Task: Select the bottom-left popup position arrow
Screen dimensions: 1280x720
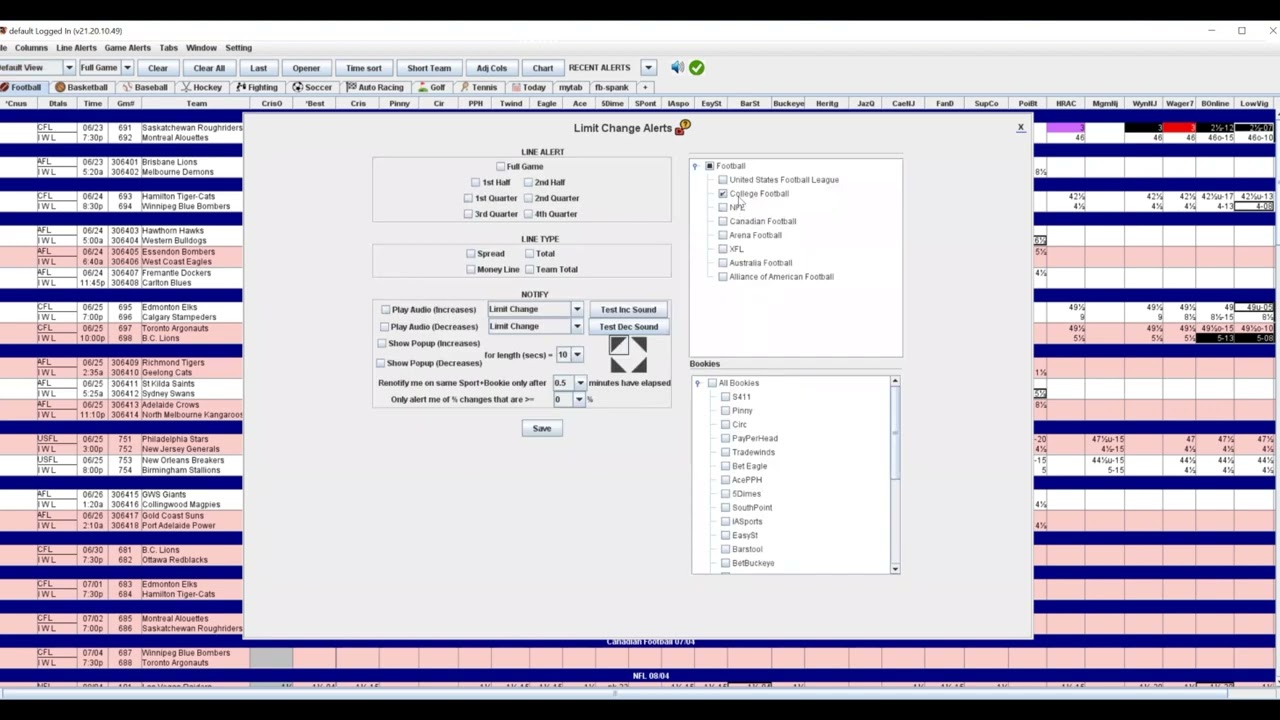Action: 618,364
